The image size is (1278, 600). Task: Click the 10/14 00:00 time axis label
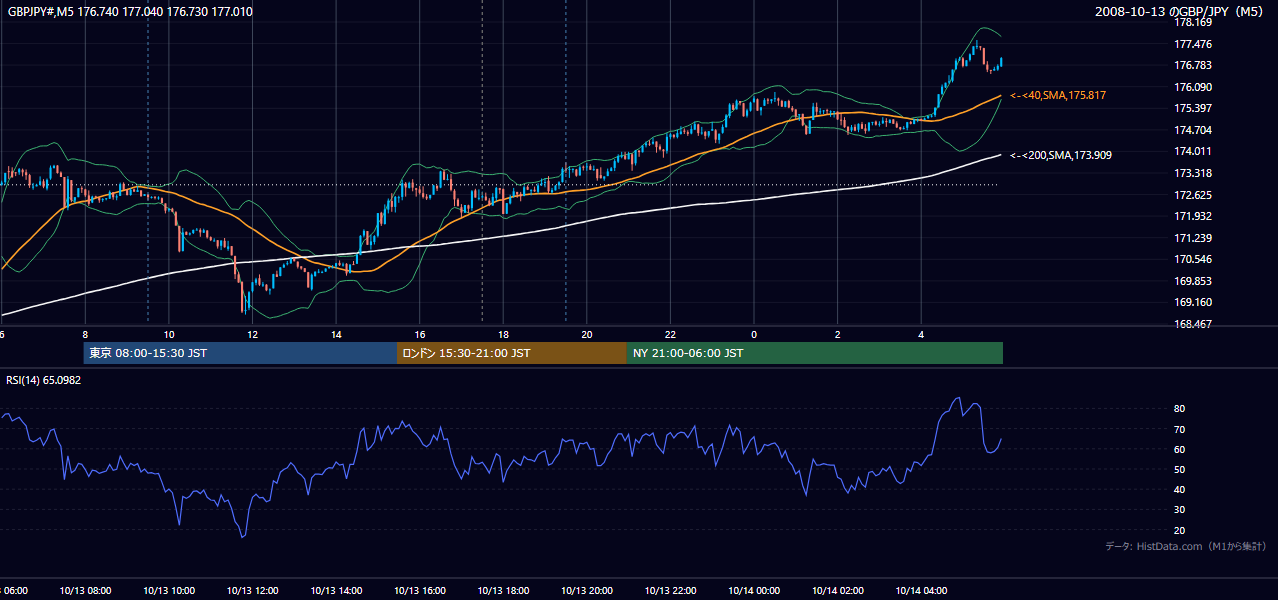point(754,591)
